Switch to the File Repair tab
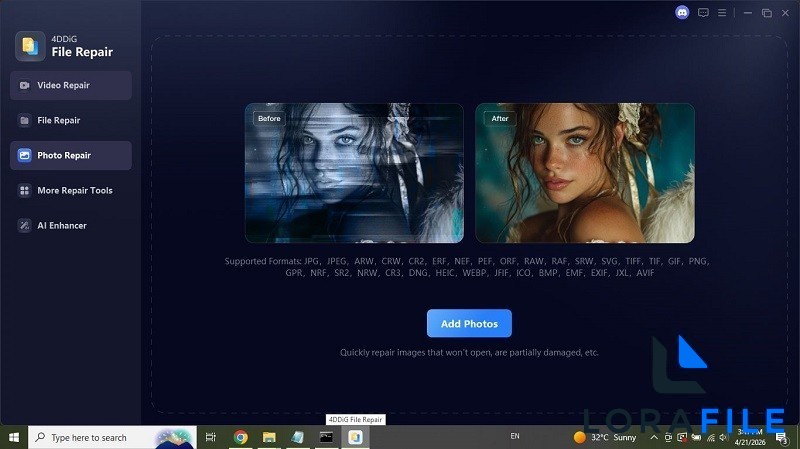The width and height of the screenshot is (800, 449). point(70,120)
